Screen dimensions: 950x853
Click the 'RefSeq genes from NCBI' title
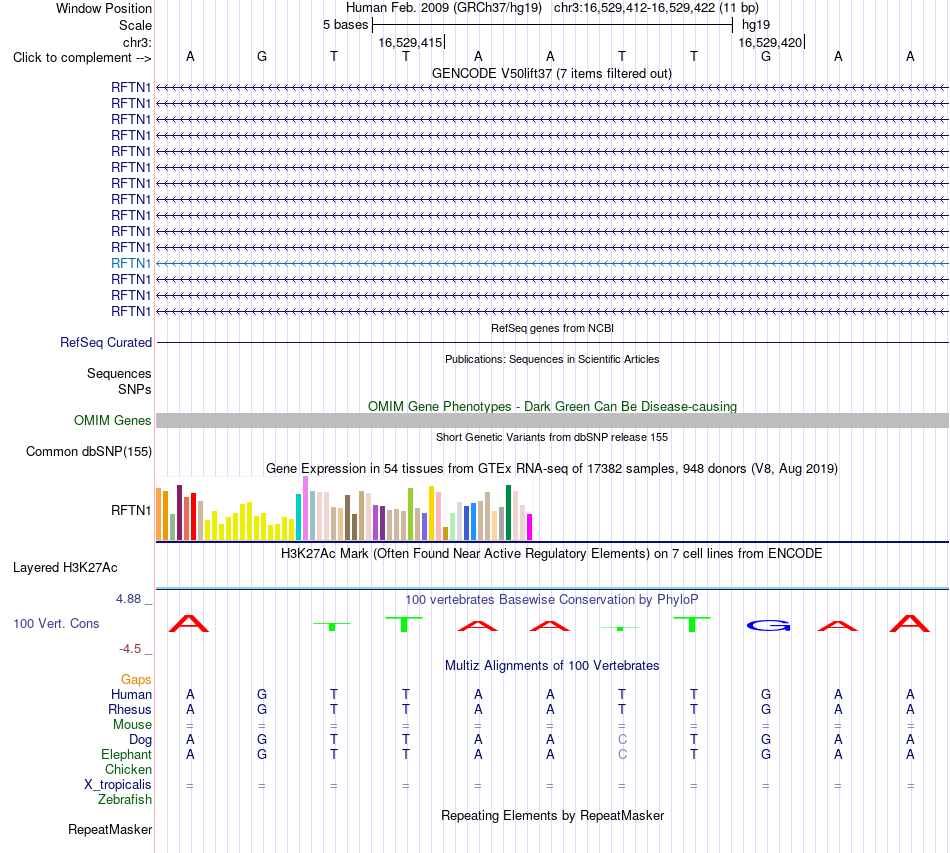pyautogui.click(x=552, y=328)
